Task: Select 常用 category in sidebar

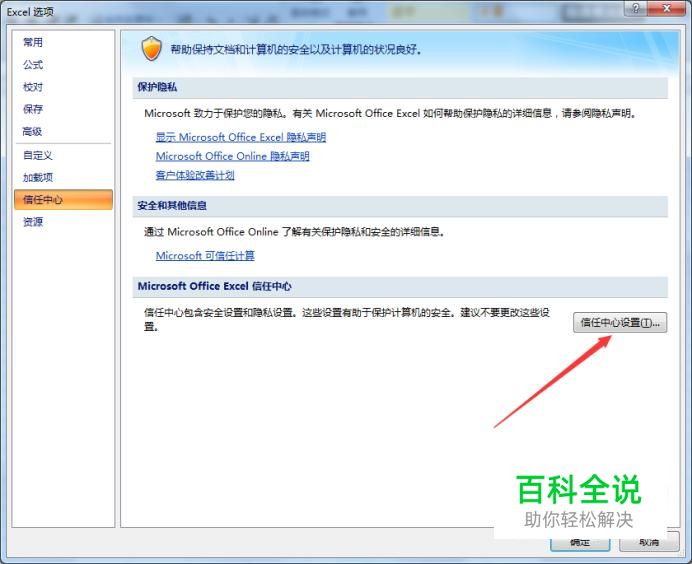Action: (x=33, y=42)
